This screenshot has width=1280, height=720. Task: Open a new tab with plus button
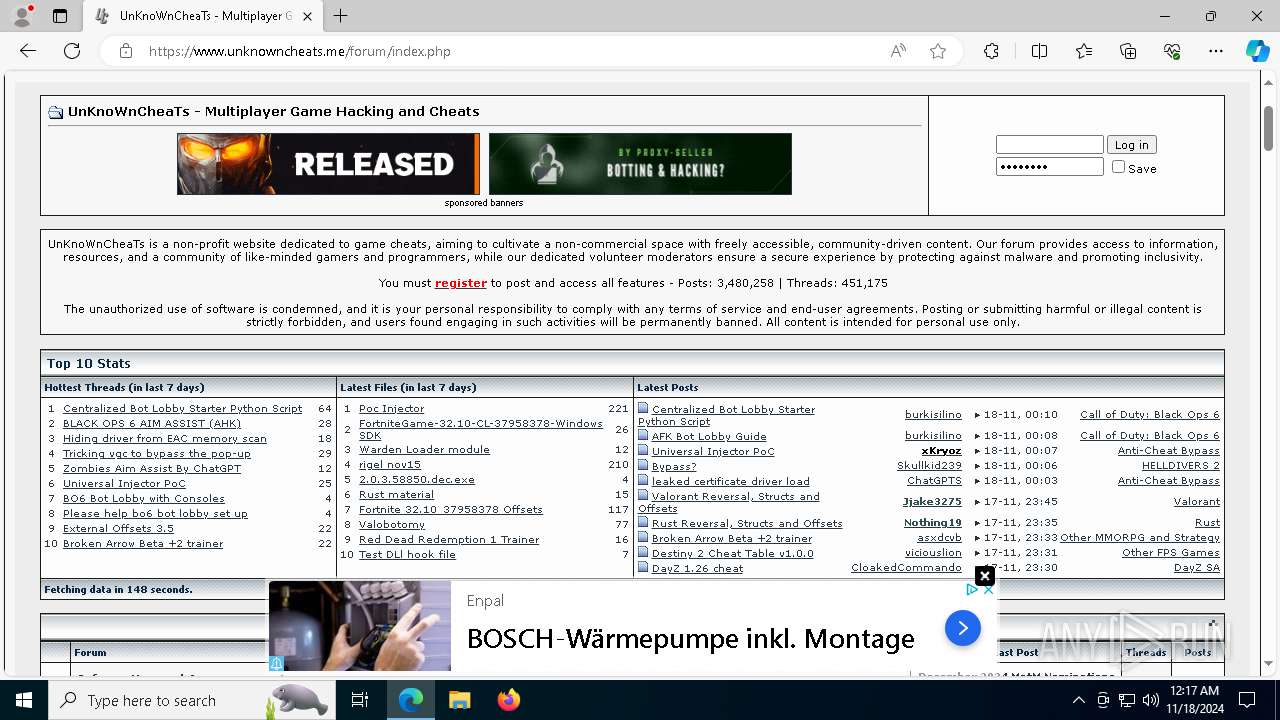pos(341,16)
